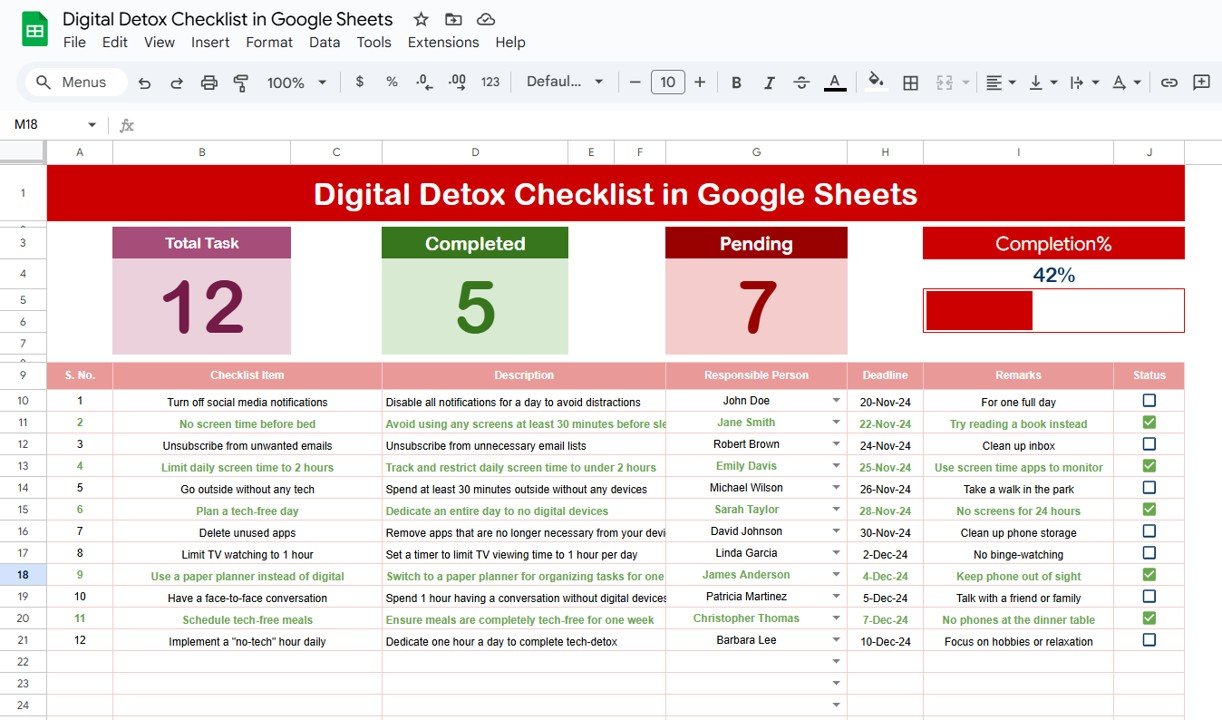Screen dimensions: 1222x720
Task: Check status for Go outside without any tech
Action: tap(1149, 488)
